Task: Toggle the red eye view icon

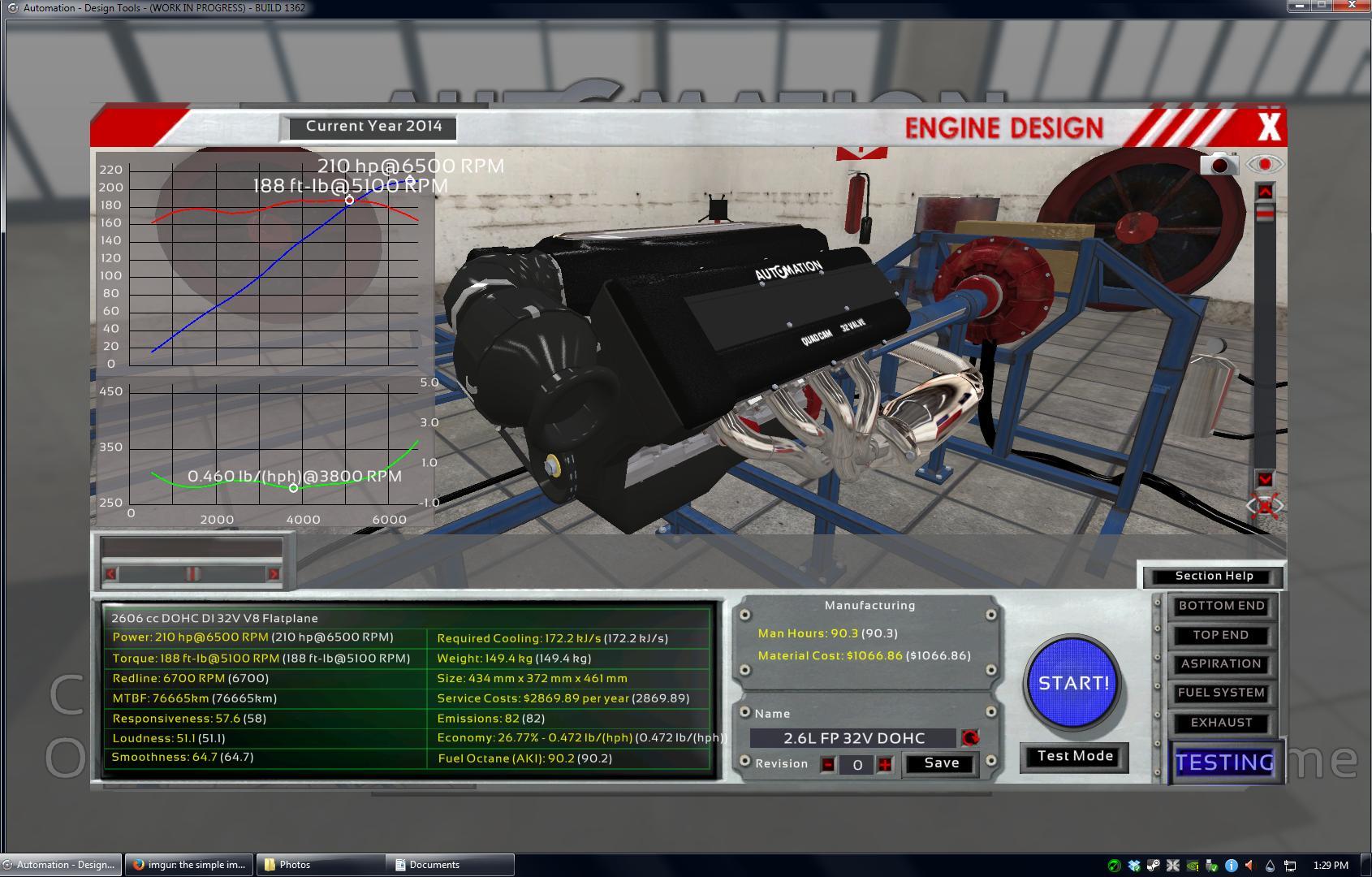Action: click(1264, 165)
